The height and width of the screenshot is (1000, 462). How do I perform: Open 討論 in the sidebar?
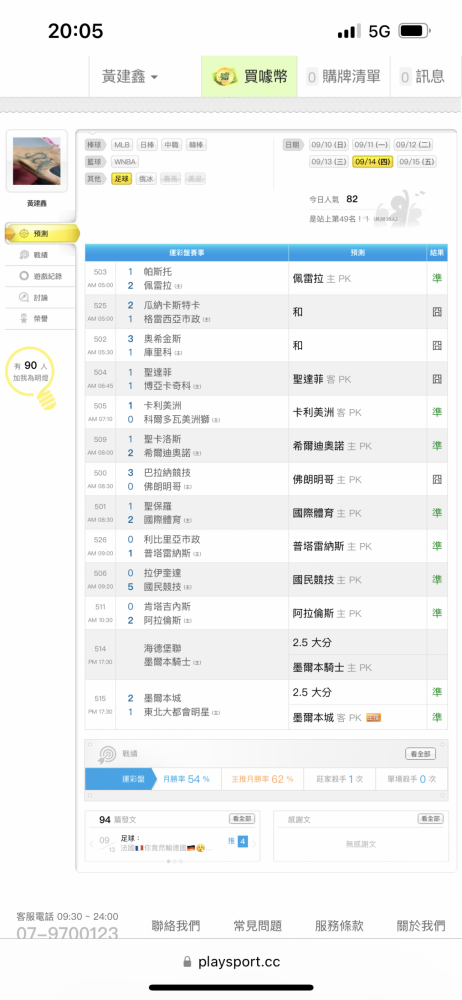pos(40,297)
